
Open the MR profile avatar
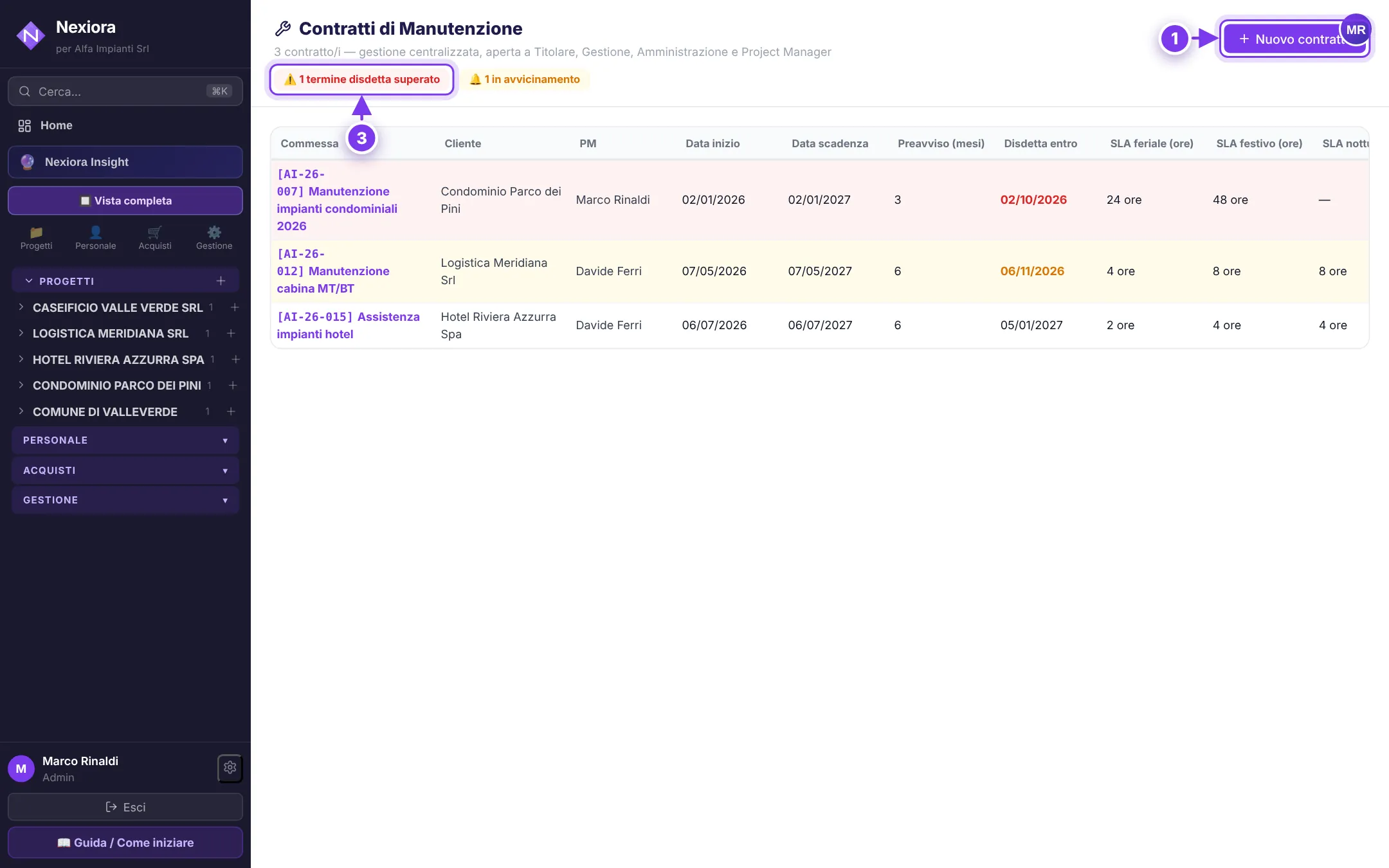tap(1356, 30)
